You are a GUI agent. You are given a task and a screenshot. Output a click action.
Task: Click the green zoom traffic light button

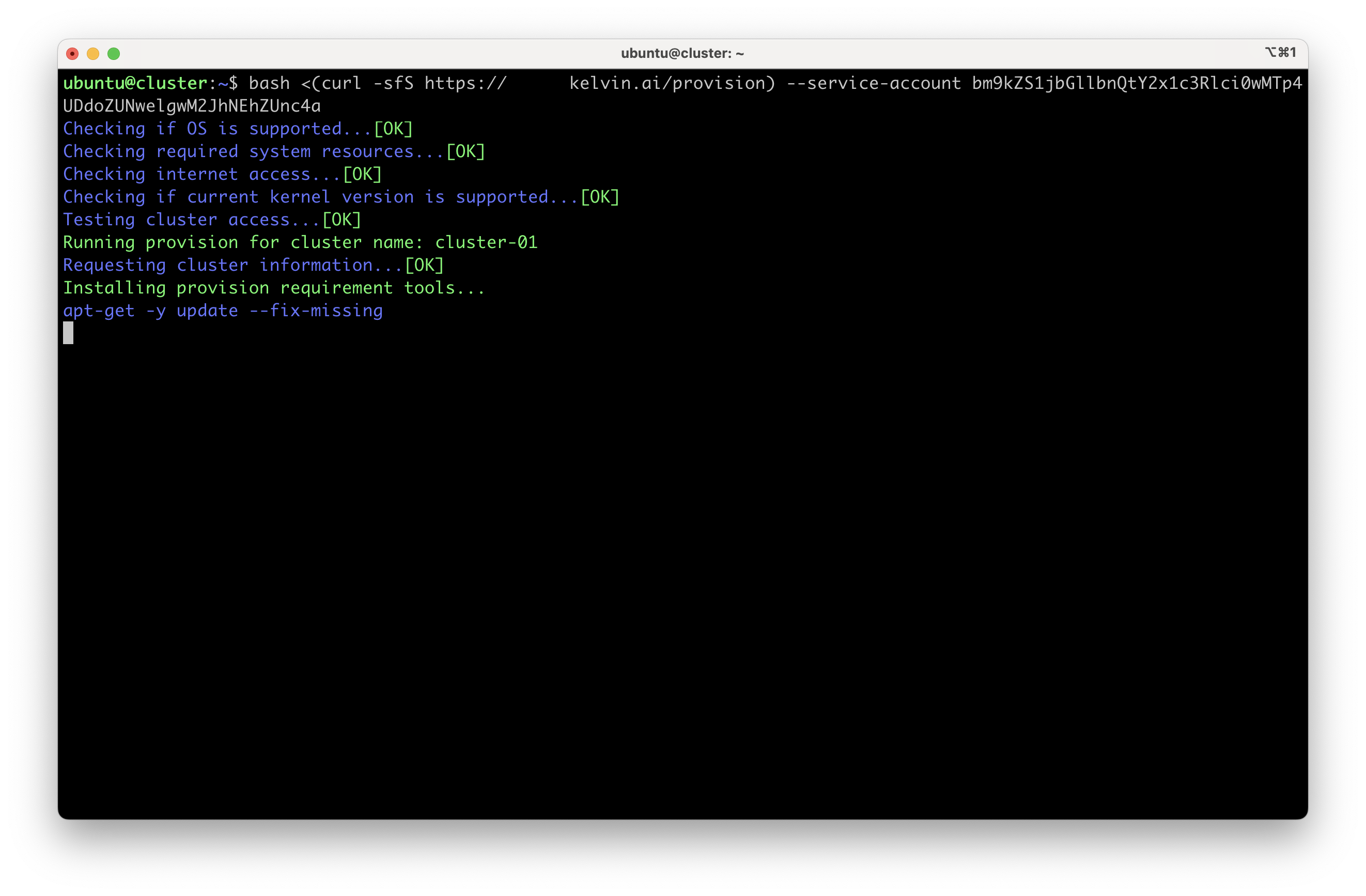tap(114, 53)
